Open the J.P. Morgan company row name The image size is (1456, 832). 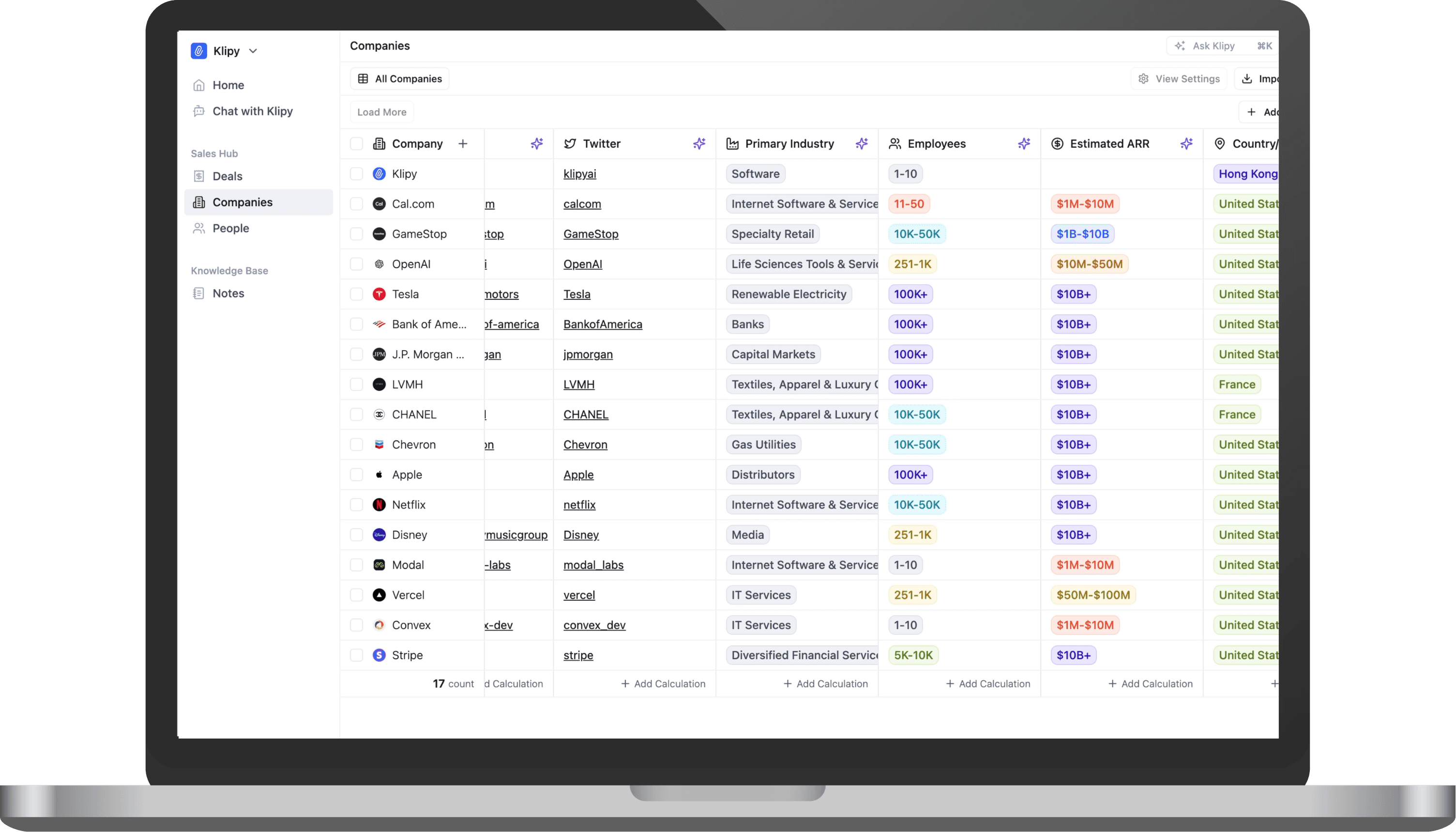(x=428, y=354)
